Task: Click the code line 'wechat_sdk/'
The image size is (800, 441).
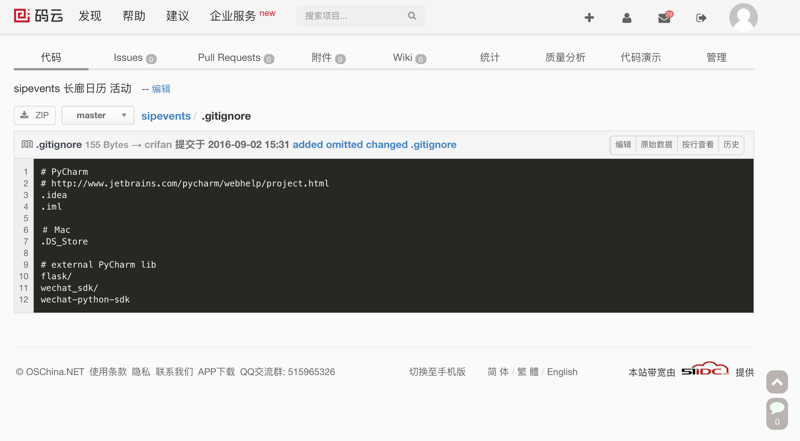Action: point(69,288)
